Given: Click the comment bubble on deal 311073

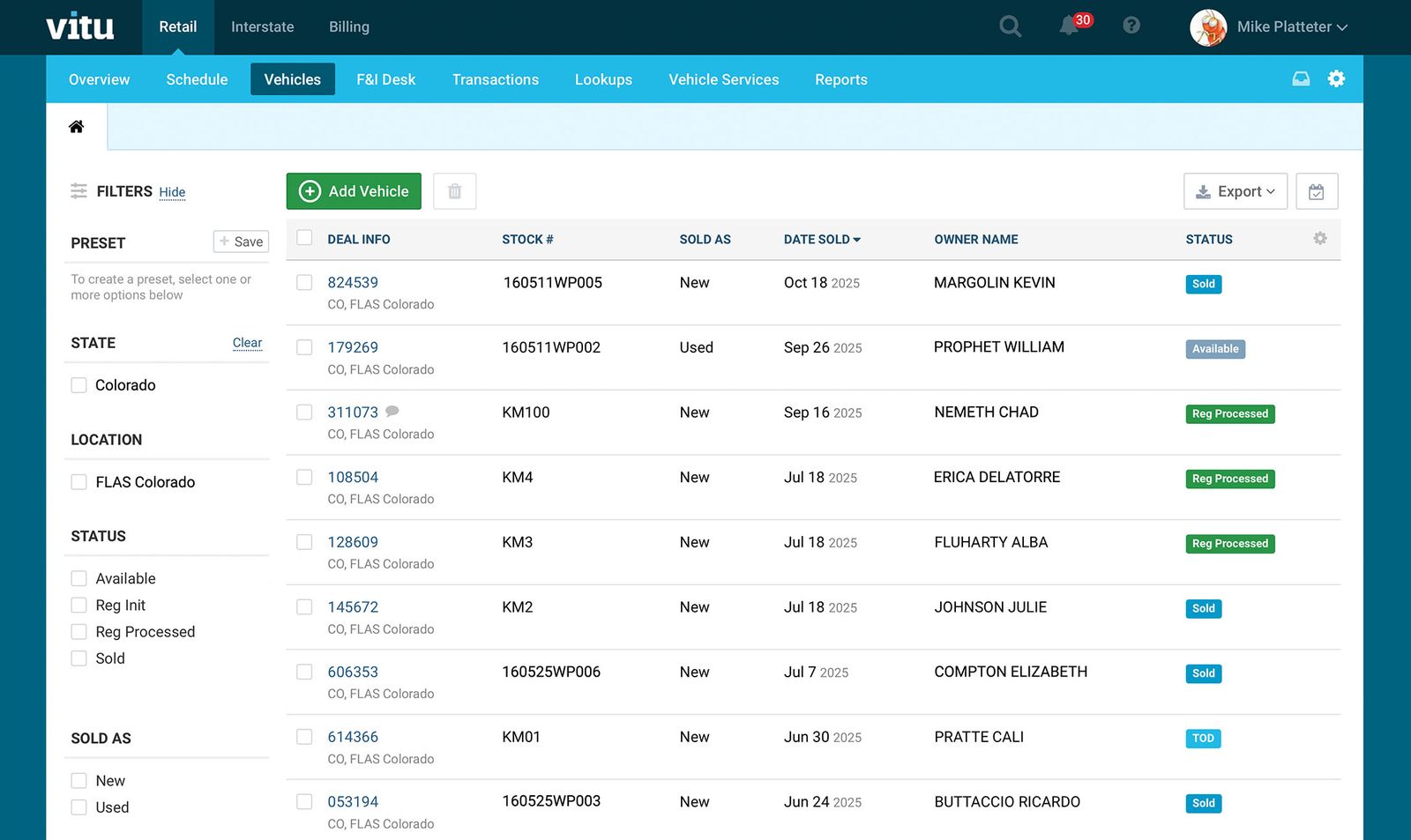Looking at the screenshot, I should (392, 412).
